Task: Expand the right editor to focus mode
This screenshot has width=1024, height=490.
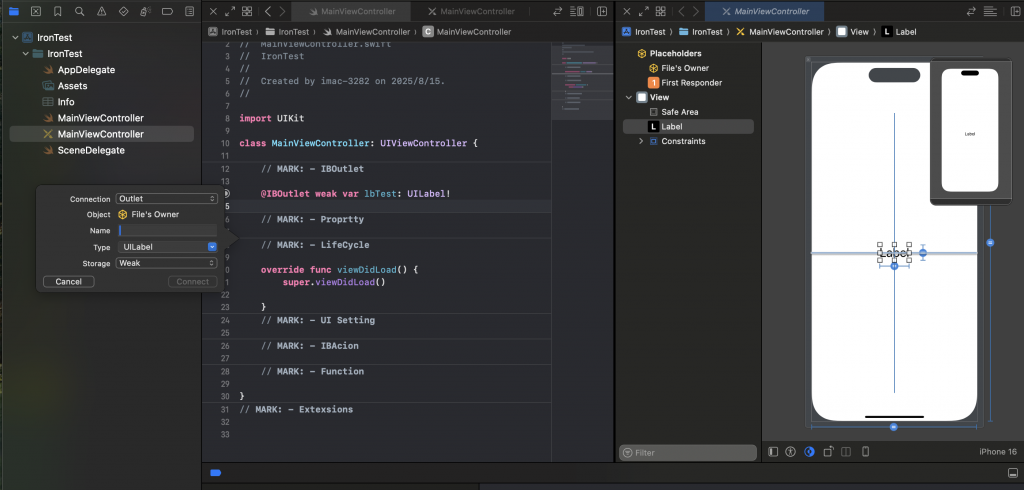Action: pos(644,11)
